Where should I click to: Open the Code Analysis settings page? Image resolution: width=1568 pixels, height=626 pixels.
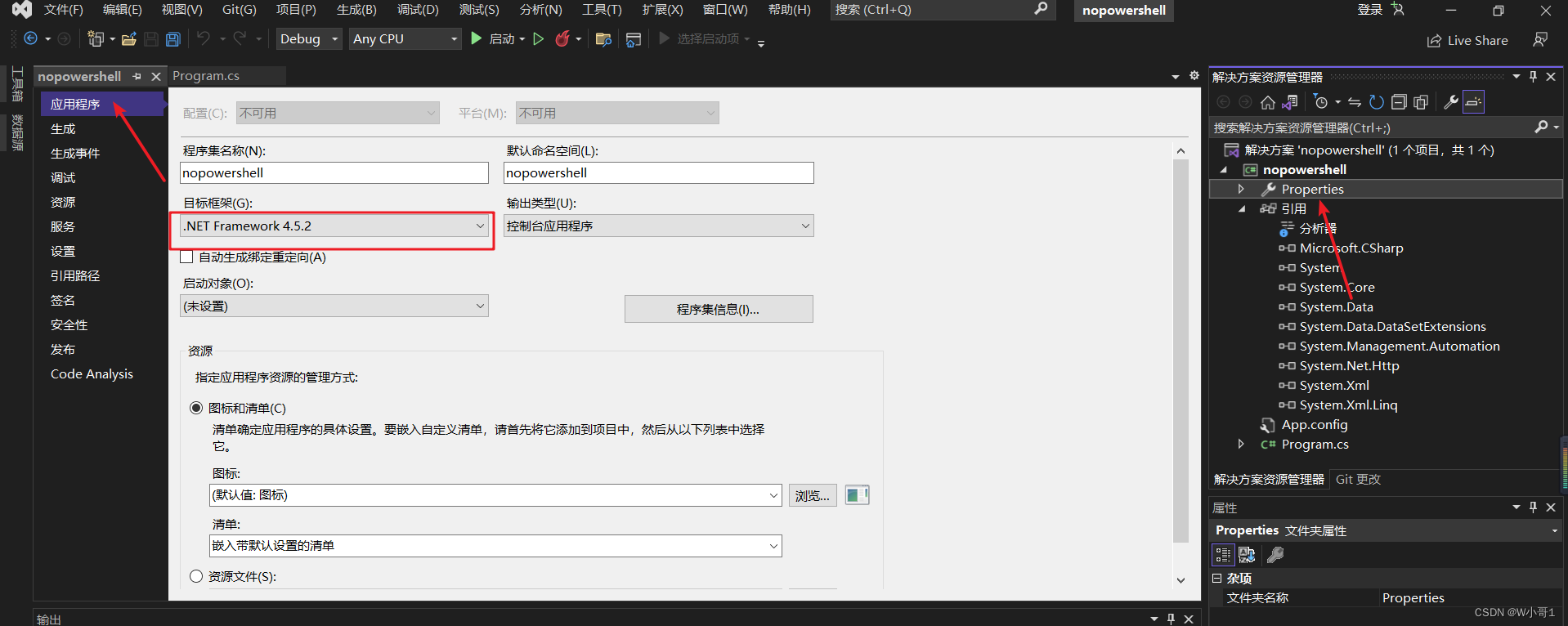(92, 374)
